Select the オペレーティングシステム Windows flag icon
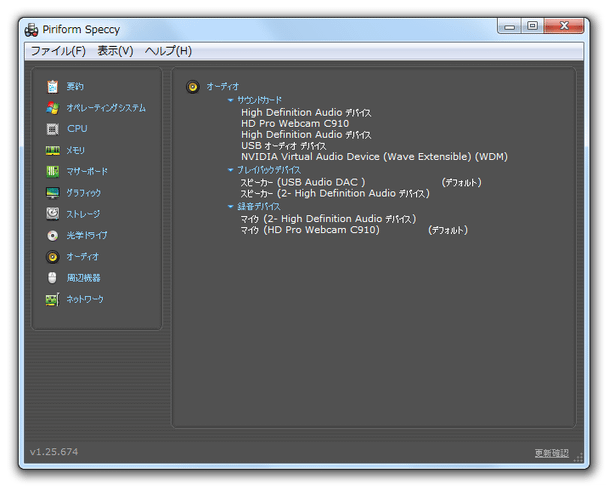This screenshot has height=490, width=609. click(x=52, y=108)
